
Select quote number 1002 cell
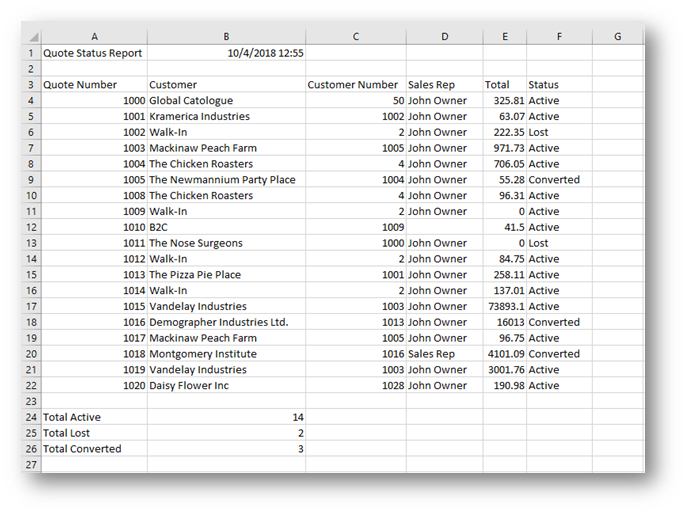94,132
